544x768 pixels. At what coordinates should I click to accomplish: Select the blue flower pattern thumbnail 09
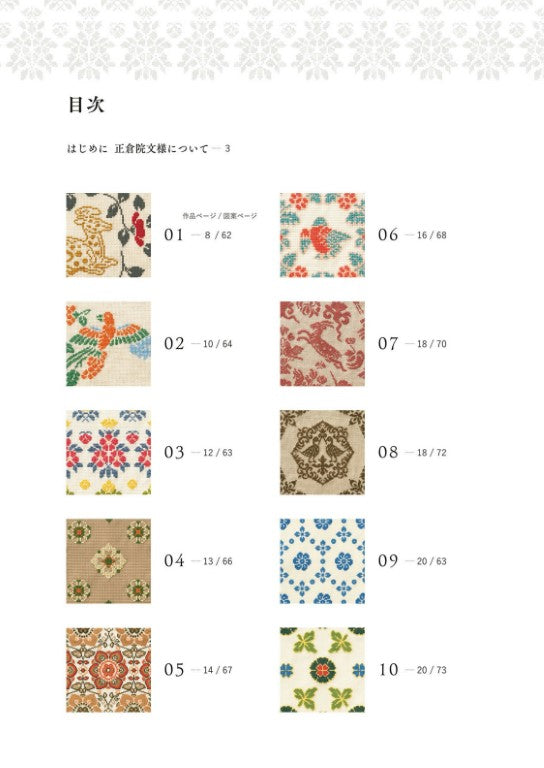point(322,561)
